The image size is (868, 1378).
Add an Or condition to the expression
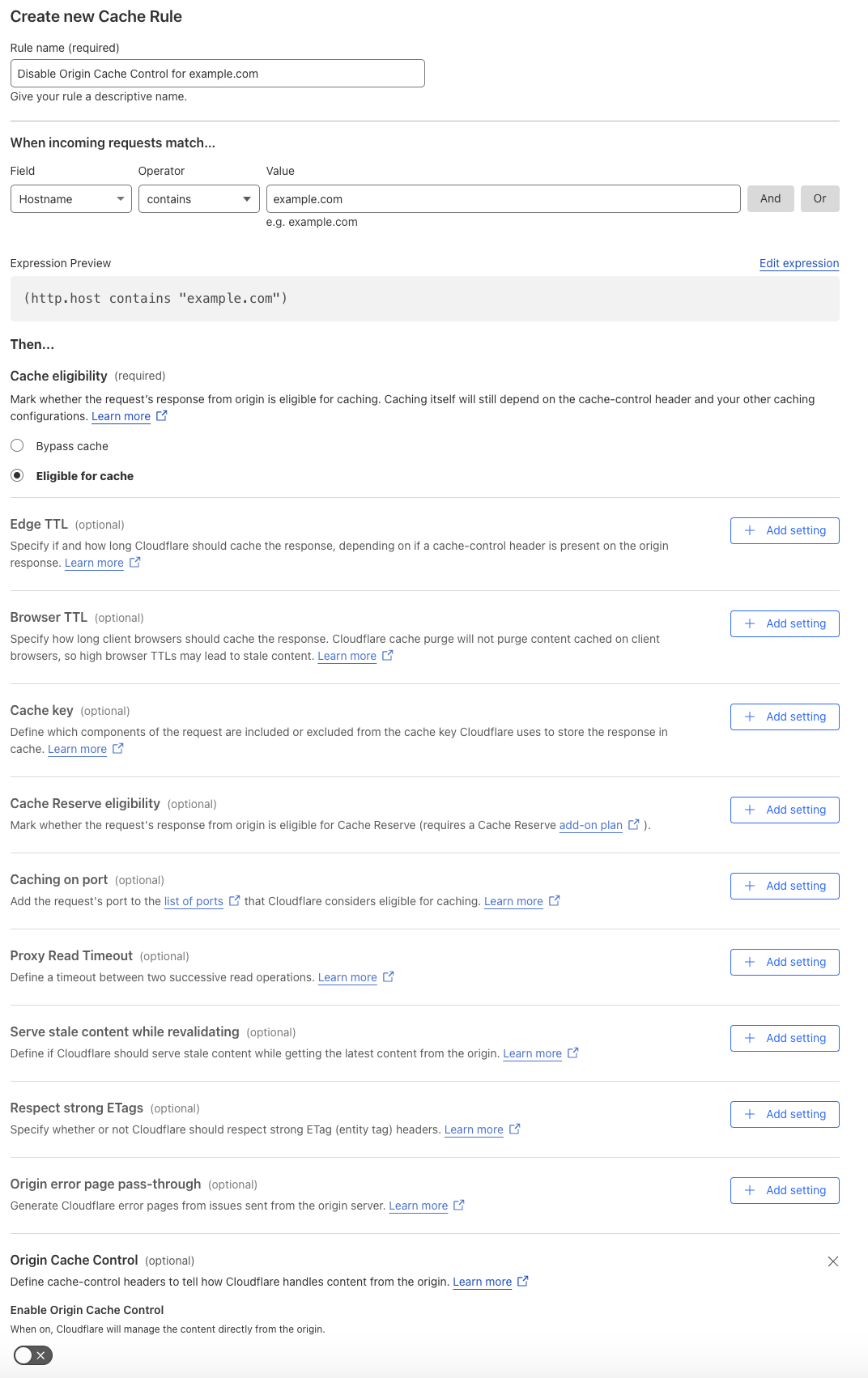point(819,199)
